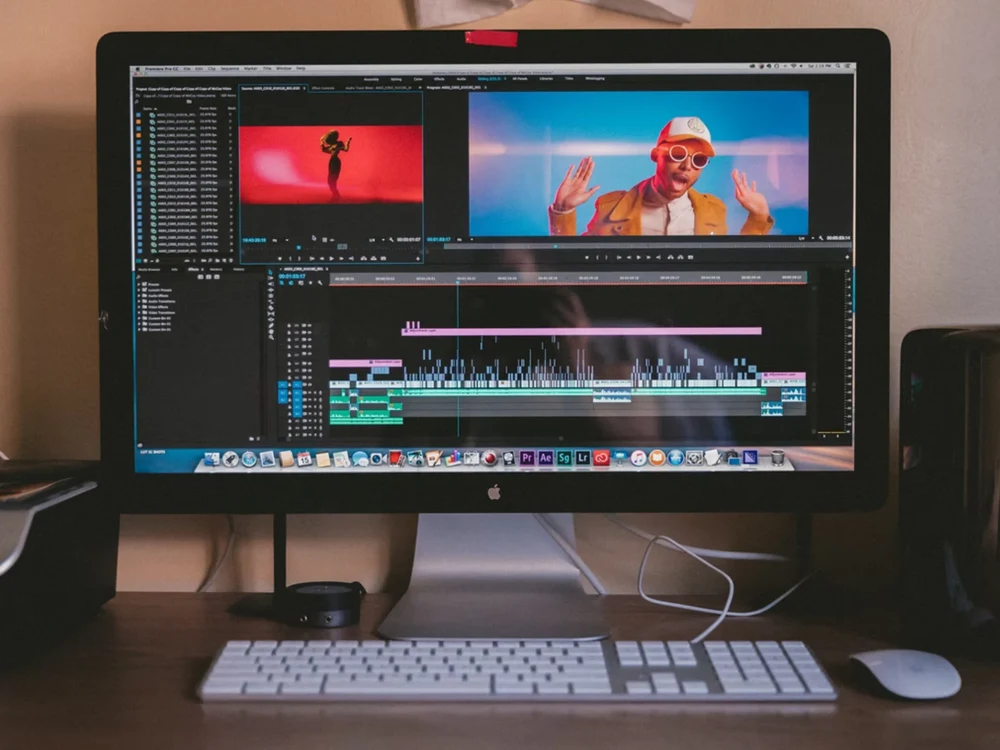Click the Program monitor time ruler bar
Viewport: 1000px width, 750px height.
[648, 246]
